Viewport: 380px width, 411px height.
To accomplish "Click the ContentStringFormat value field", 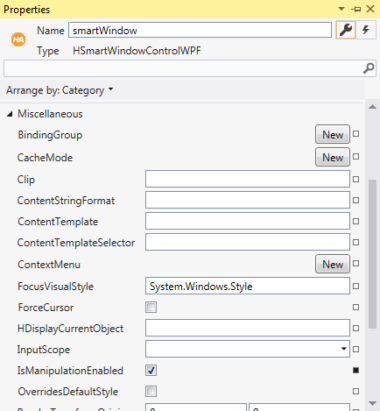I will point(247,200).
